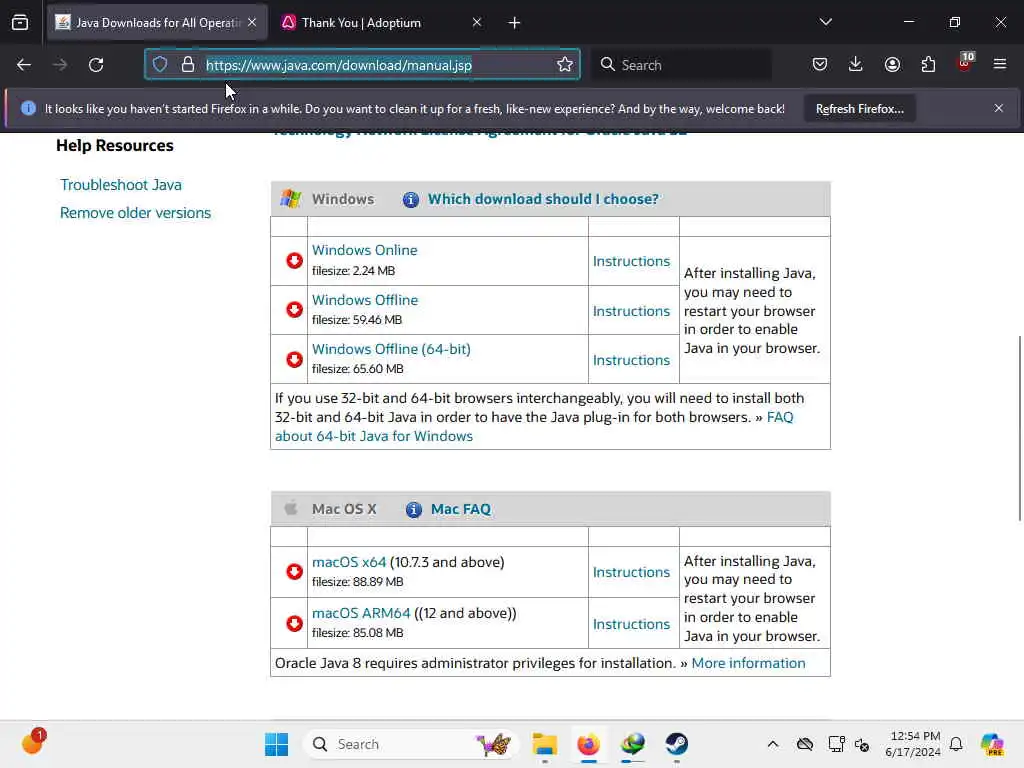Close the Java Downloads tab

[252, 22]
